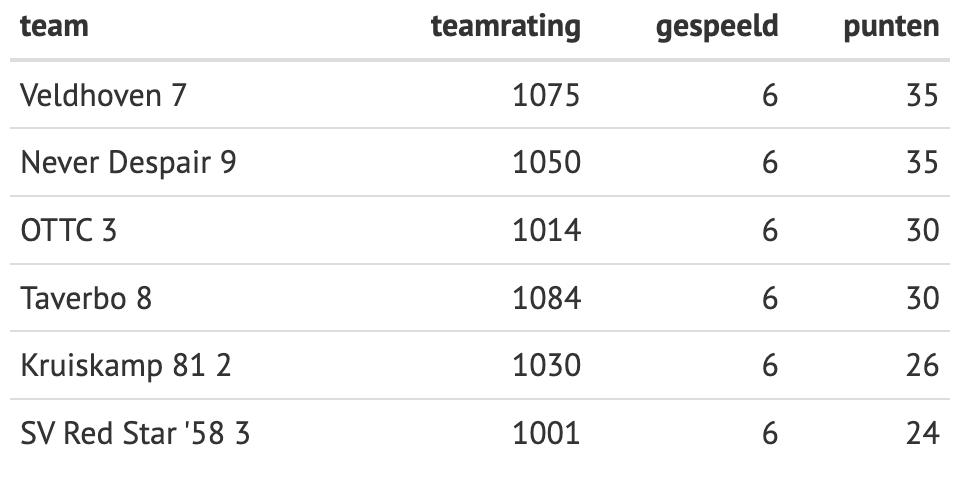The image size is (968, 480).
Task: Click the 1030 rating of Kruiskamp
Action: pos(546,366)
